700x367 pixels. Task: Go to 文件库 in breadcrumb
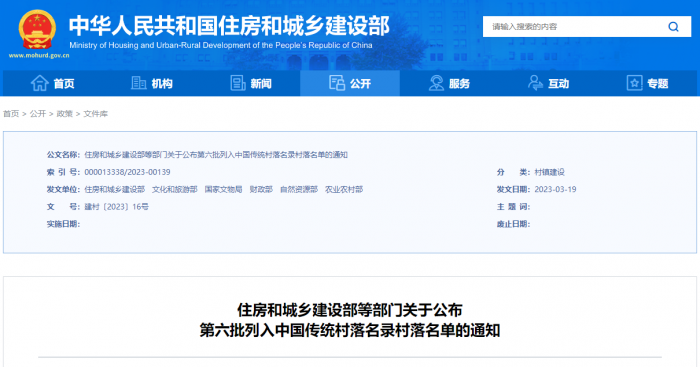coord(96,114)
